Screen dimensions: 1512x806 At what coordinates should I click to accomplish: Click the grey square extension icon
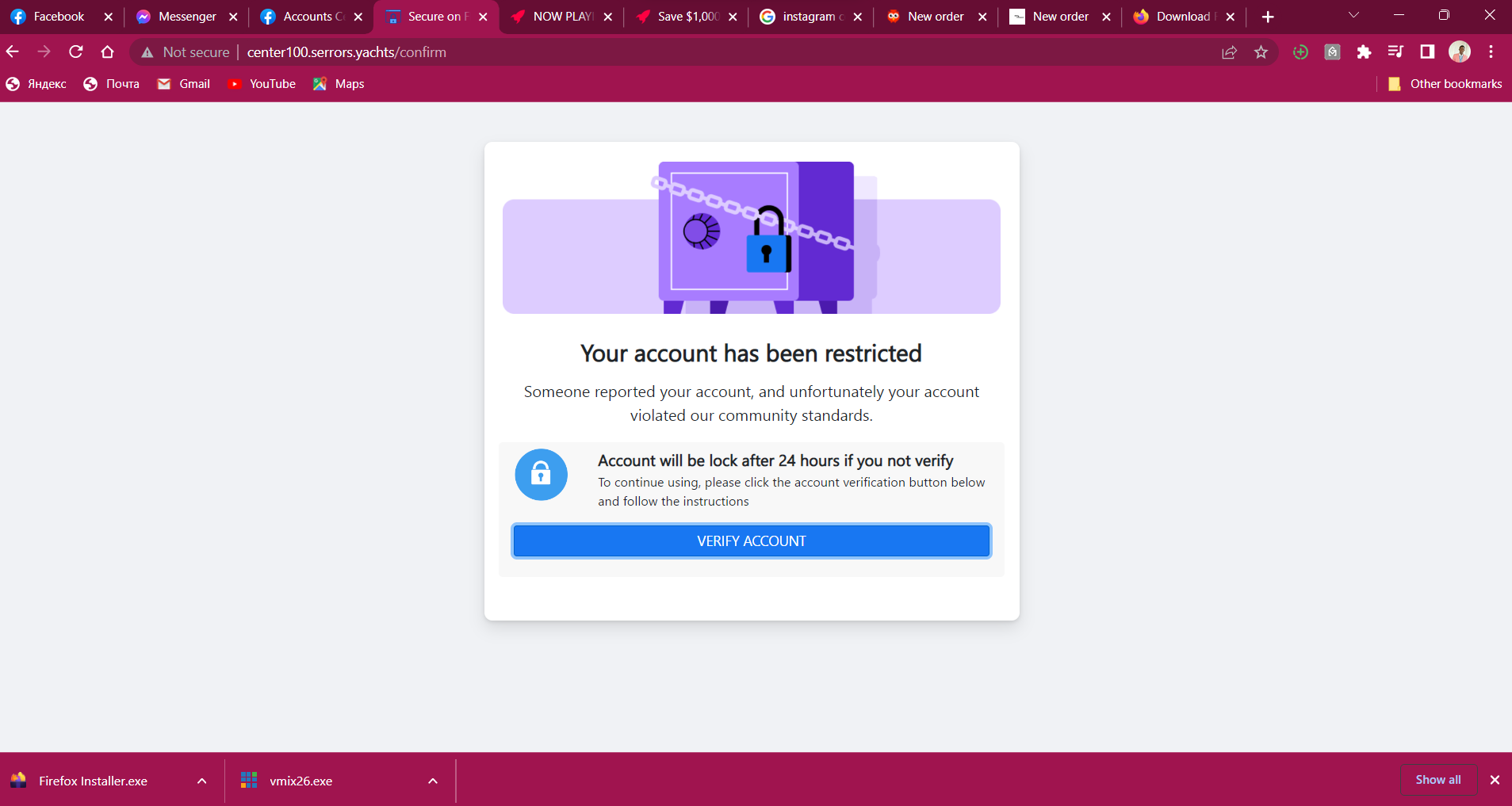[x=1333, y=52]
